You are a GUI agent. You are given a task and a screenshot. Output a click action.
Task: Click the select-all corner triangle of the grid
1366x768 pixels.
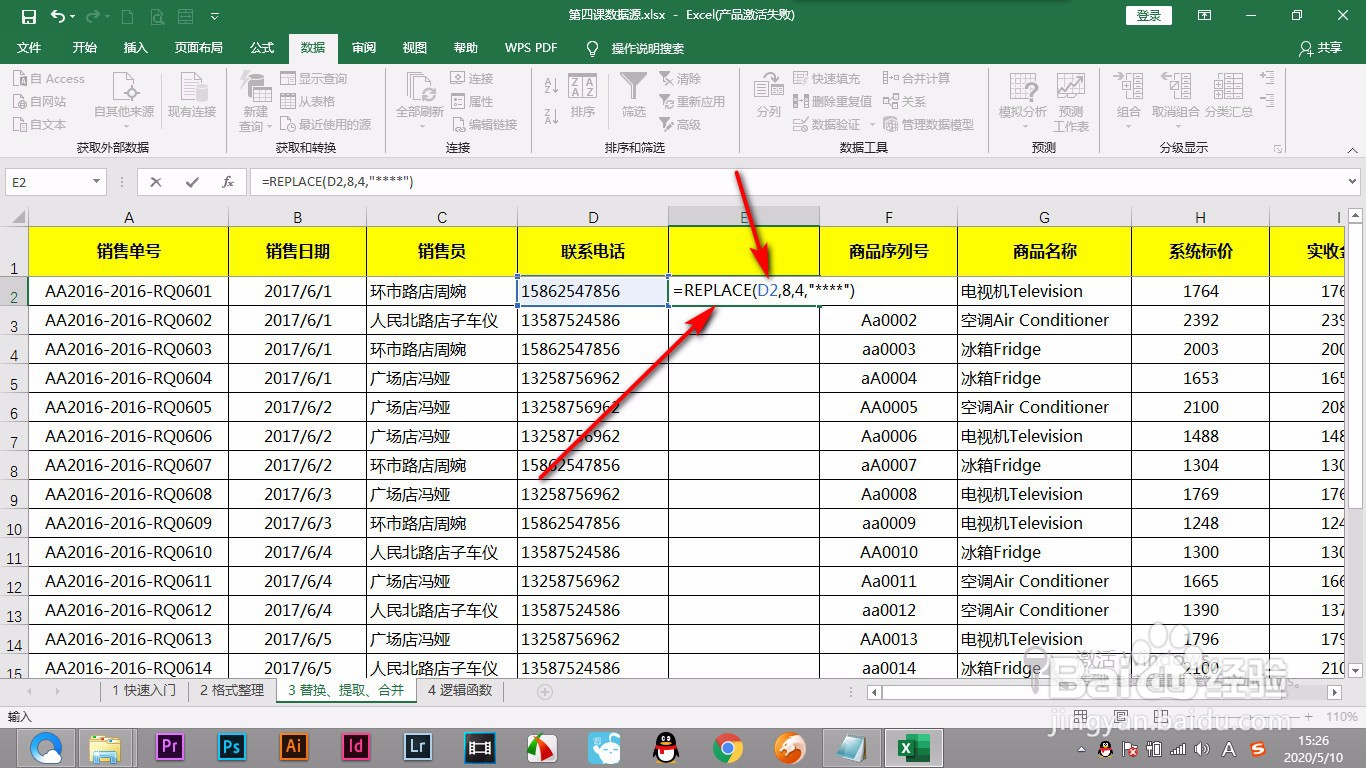click(x=18, y=217)
